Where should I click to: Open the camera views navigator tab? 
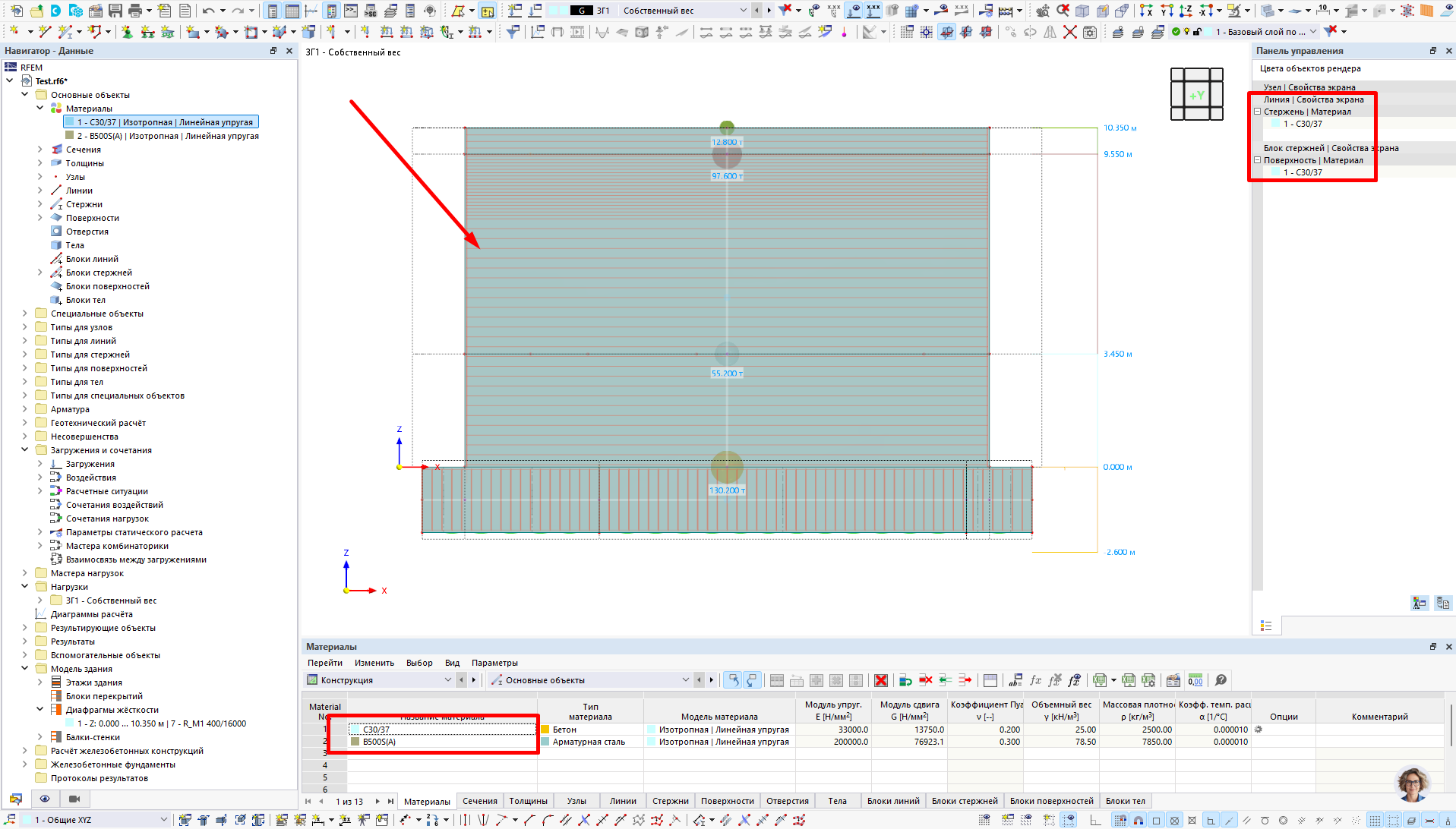coord(74,799)
